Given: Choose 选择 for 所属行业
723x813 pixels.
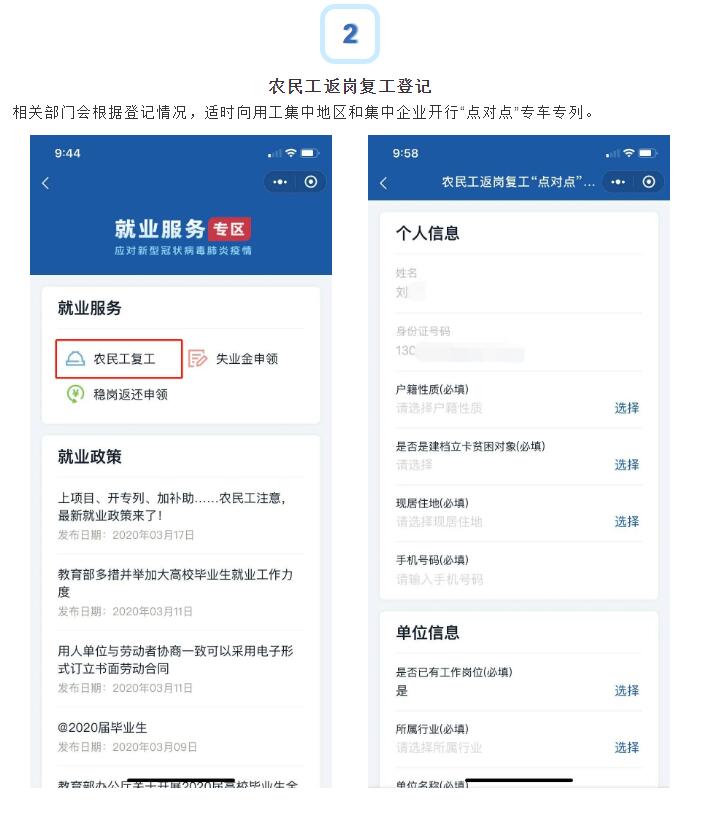Looking at the screenshot, I should (627, 748).
